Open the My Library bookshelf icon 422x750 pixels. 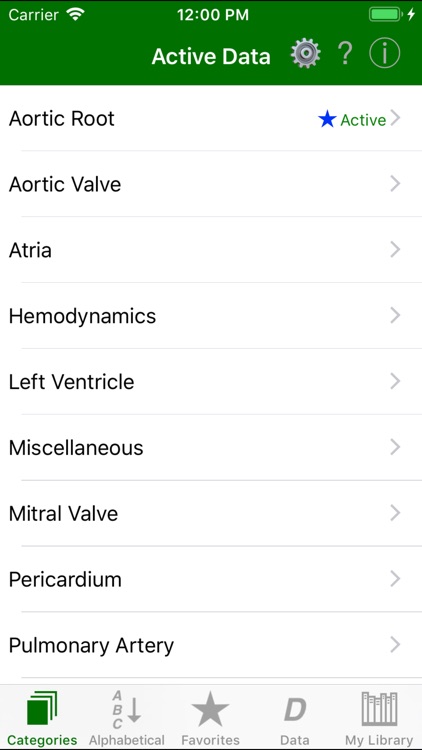[x=379, y=708]
